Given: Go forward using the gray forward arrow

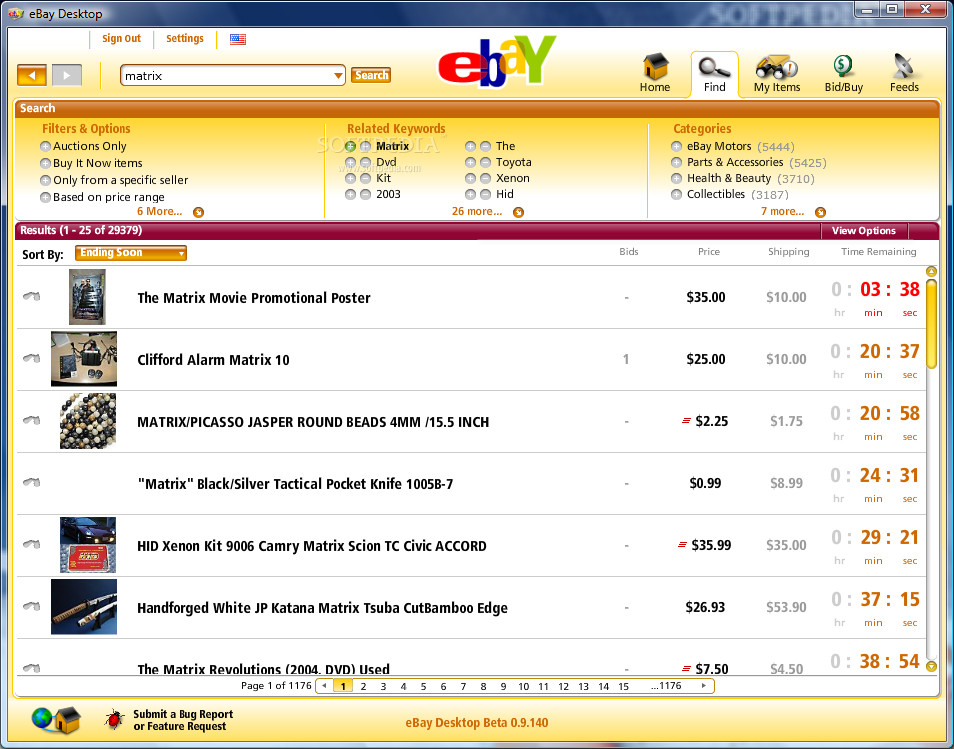Looking at the screenshot, I should coord(67,75).
